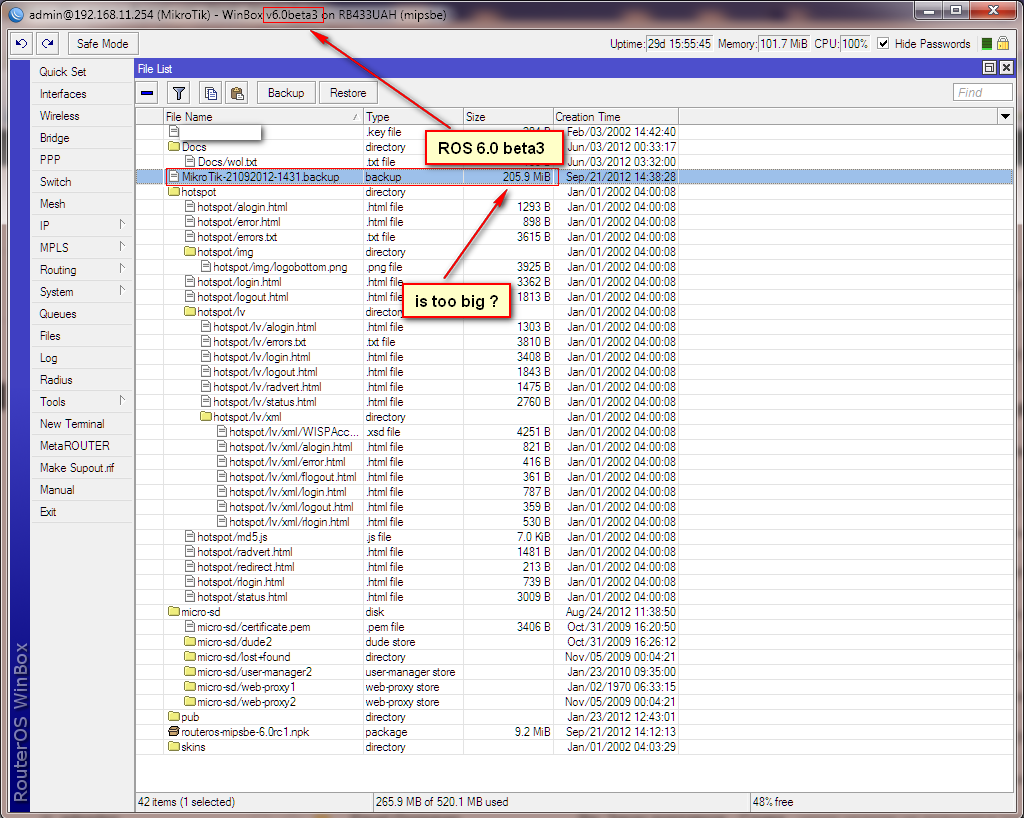Image resolution: width=1024 pixels, height=818 pixels.
Task: Open the filter icon in File List toolbar
Action: tap(179, 92)
